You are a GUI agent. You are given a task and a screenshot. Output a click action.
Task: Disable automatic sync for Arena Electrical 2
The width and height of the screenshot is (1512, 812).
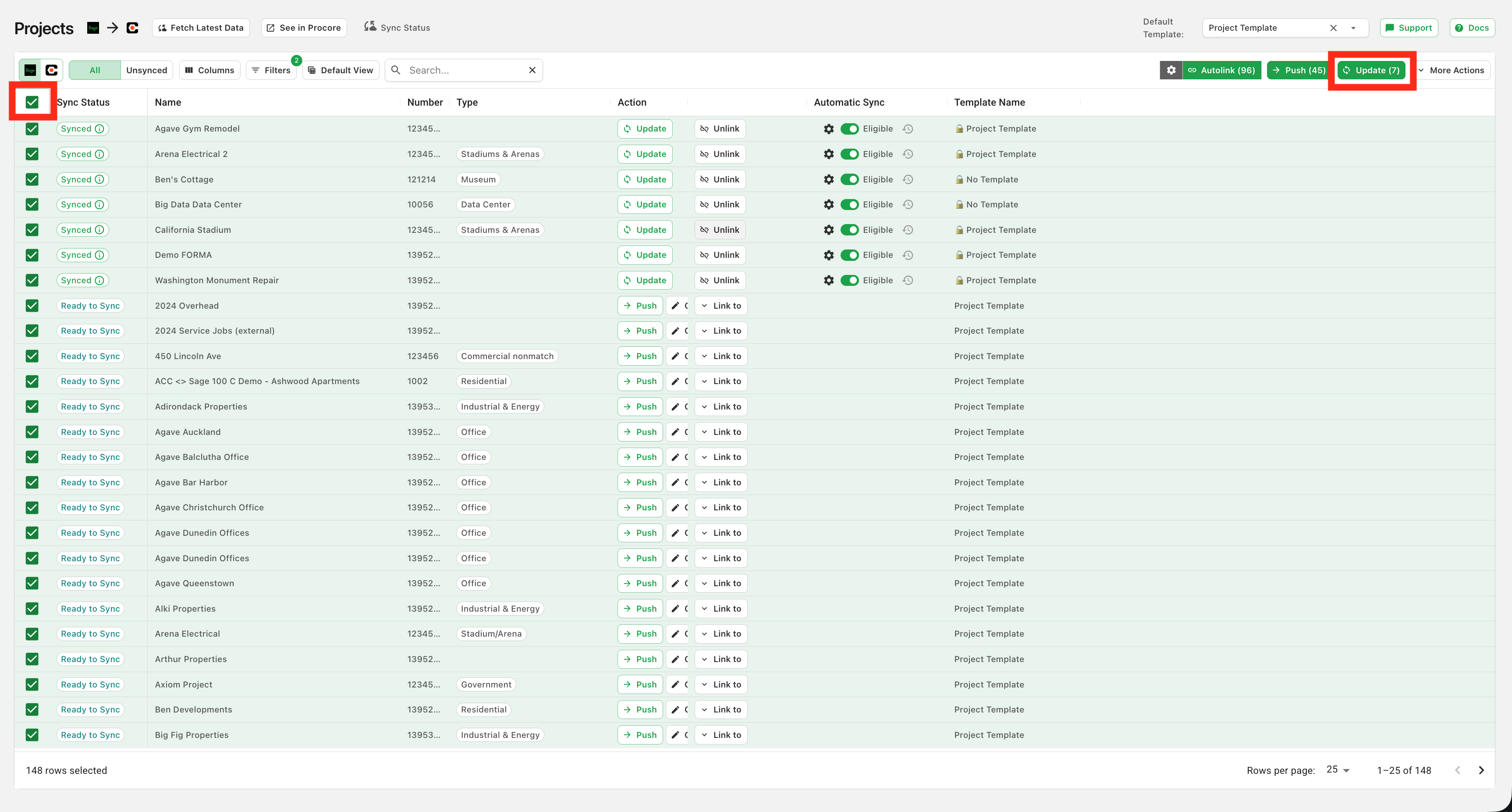tap(849, 154)
